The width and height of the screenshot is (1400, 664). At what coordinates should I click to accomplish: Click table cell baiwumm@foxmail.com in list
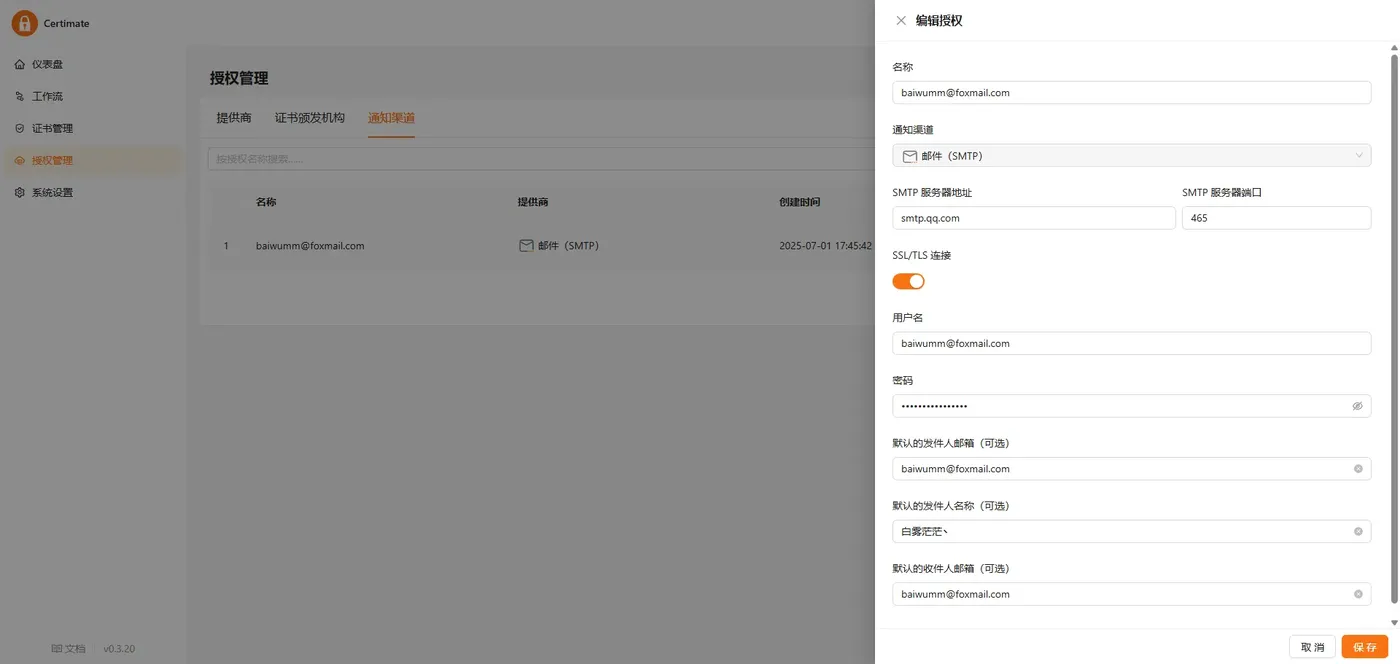310,245
